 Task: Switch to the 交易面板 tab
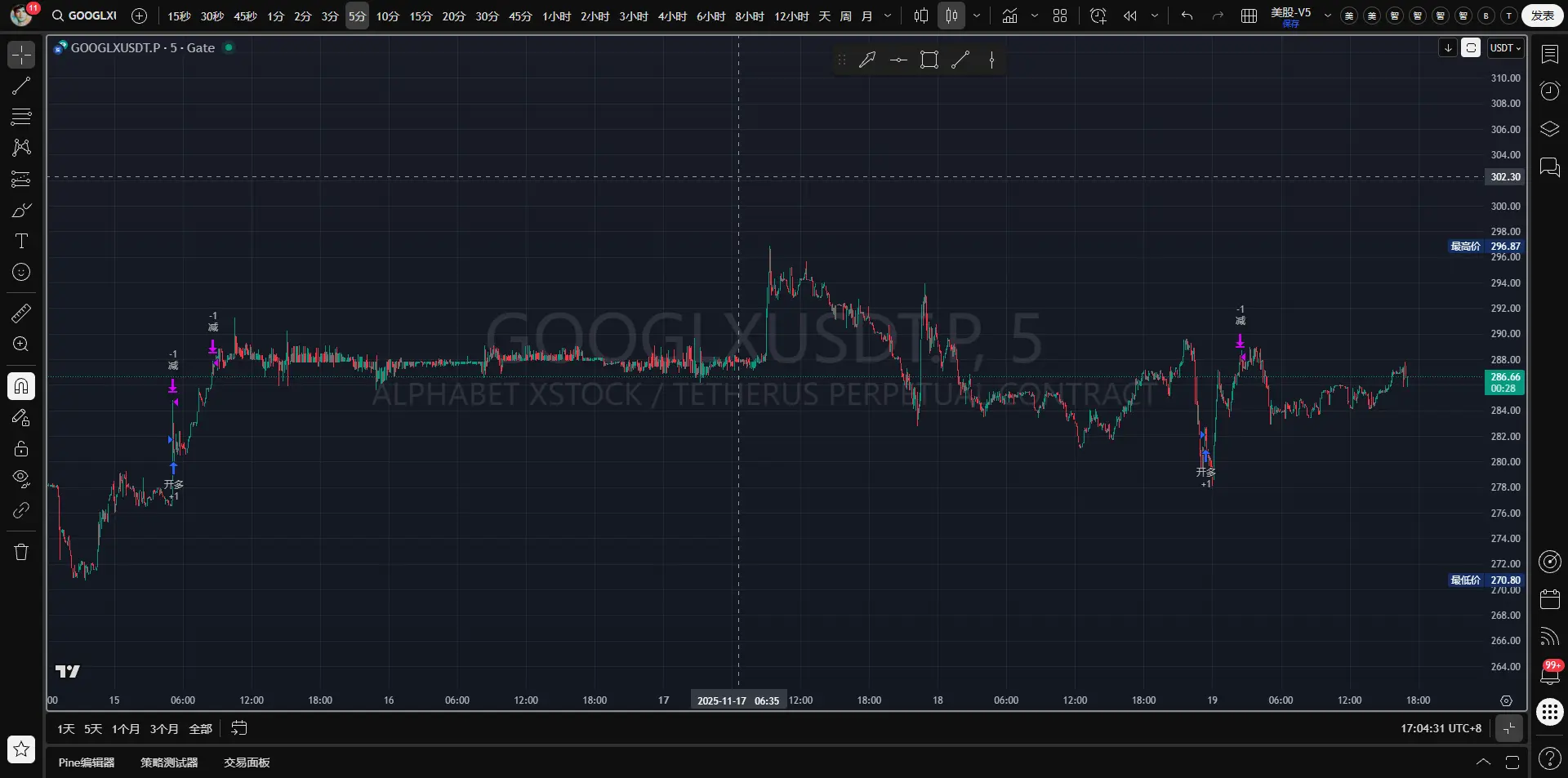[x=247, y=762]
